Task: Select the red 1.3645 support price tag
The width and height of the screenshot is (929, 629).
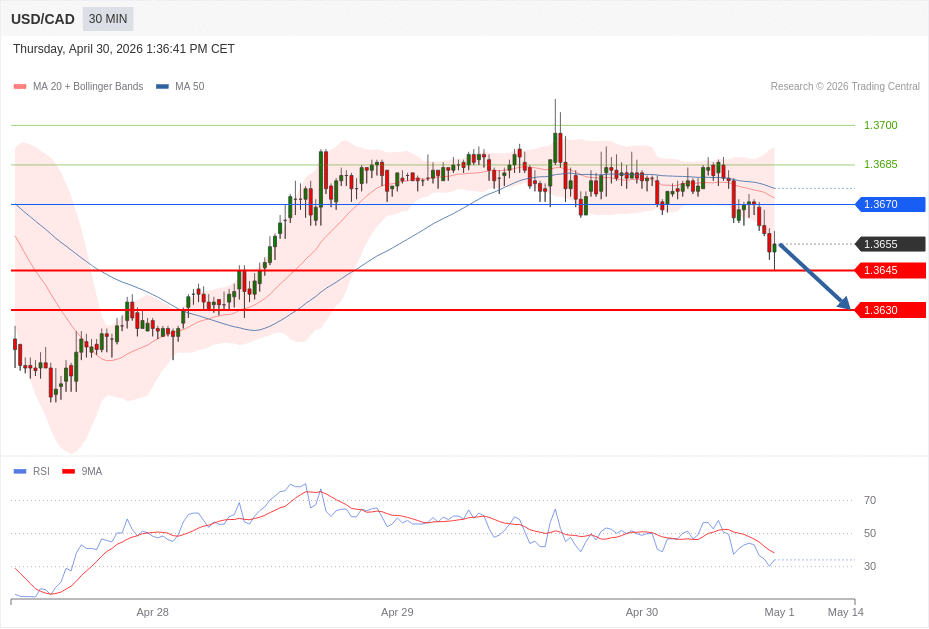Action: (890, 270)
